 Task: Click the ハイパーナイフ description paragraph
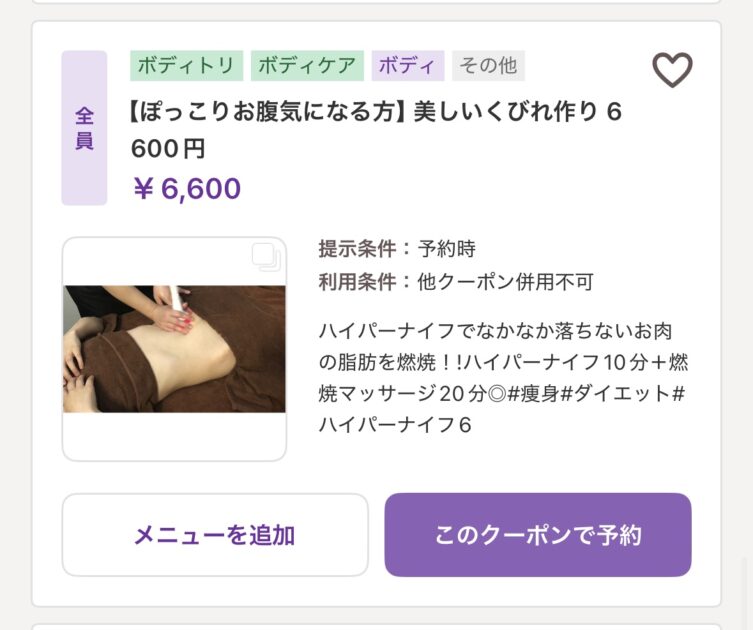[503, 378]
